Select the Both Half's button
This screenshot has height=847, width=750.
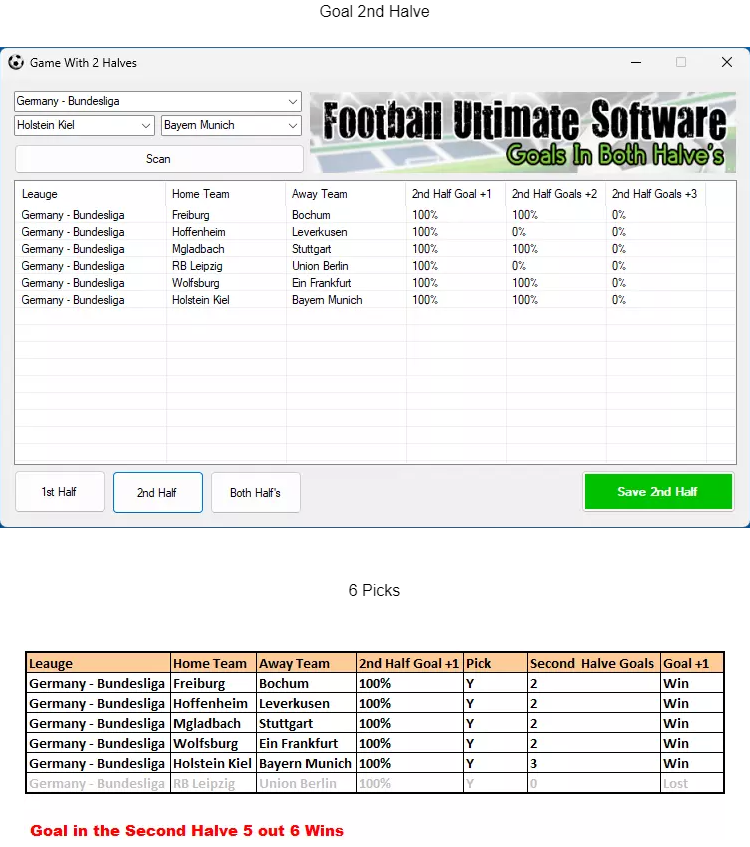tap(256, 493)
